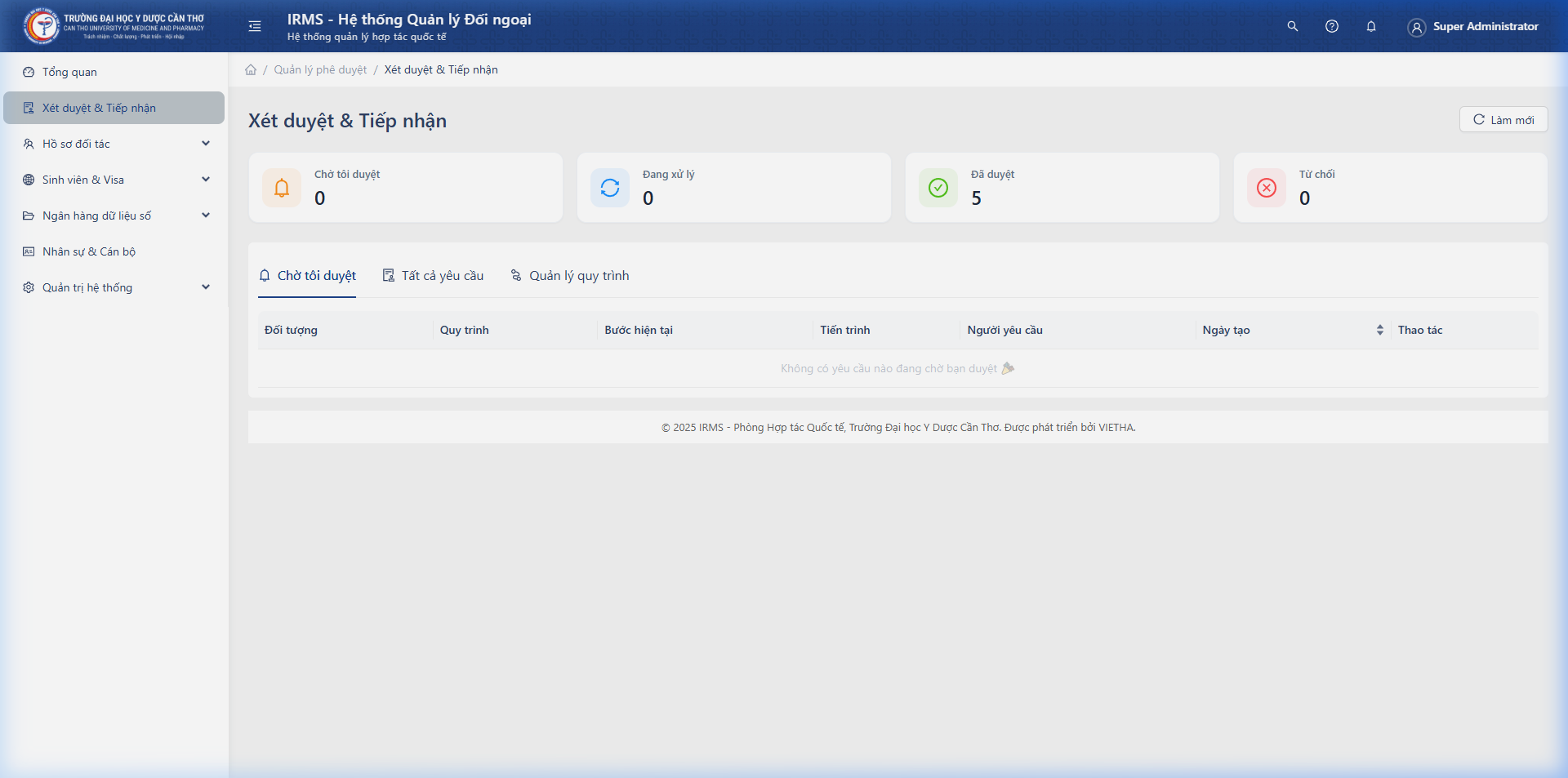
Task: Click the red Từ chối cross icon
Action: pos(1266,188)
